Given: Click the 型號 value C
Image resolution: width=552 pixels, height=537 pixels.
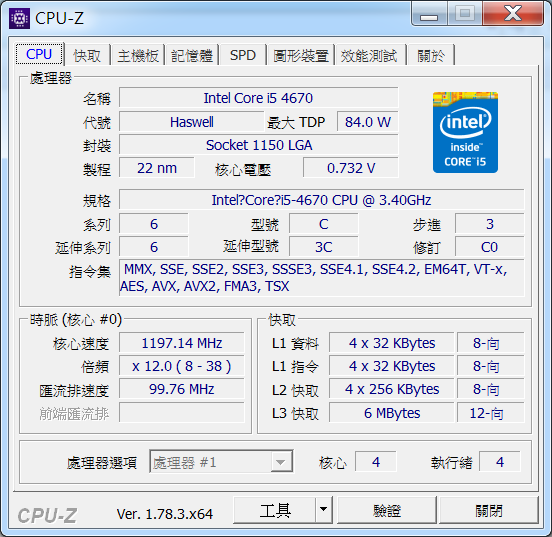Looking at the screenshot, I should (x=324, y=224).
